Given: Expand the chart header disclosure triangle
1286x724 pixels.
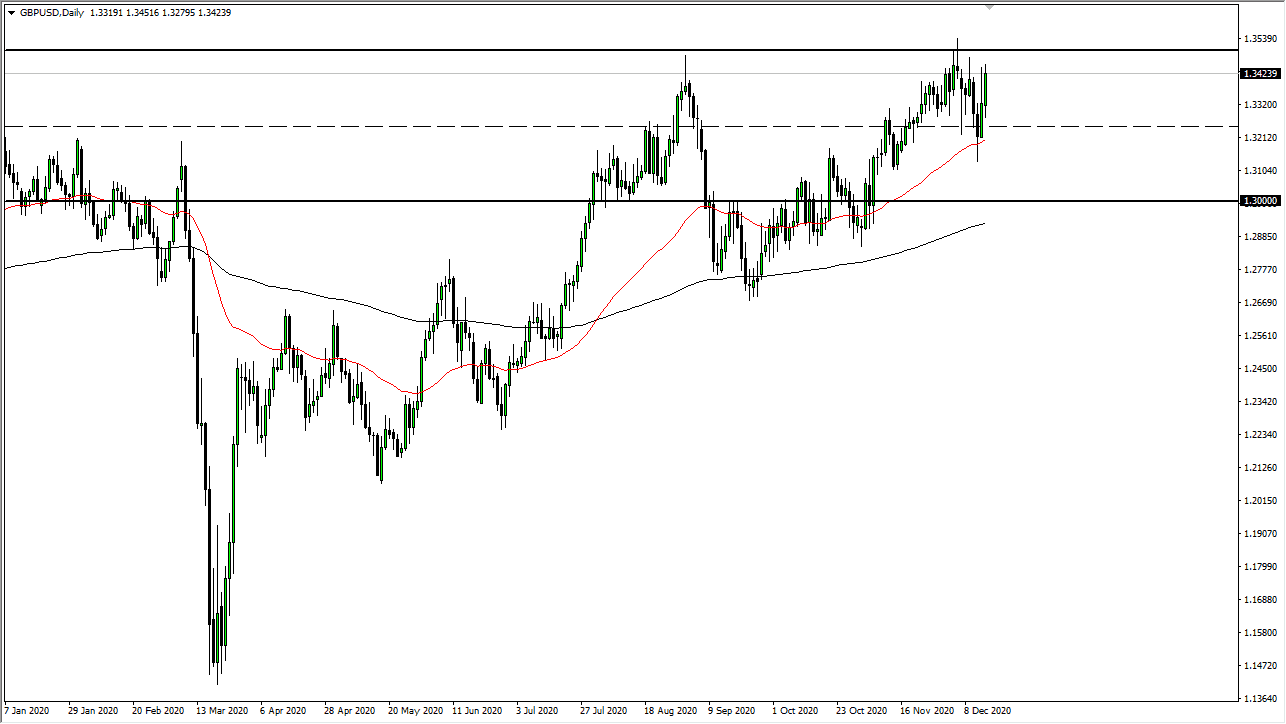Looking at the screenshot, I should [10, 13].
